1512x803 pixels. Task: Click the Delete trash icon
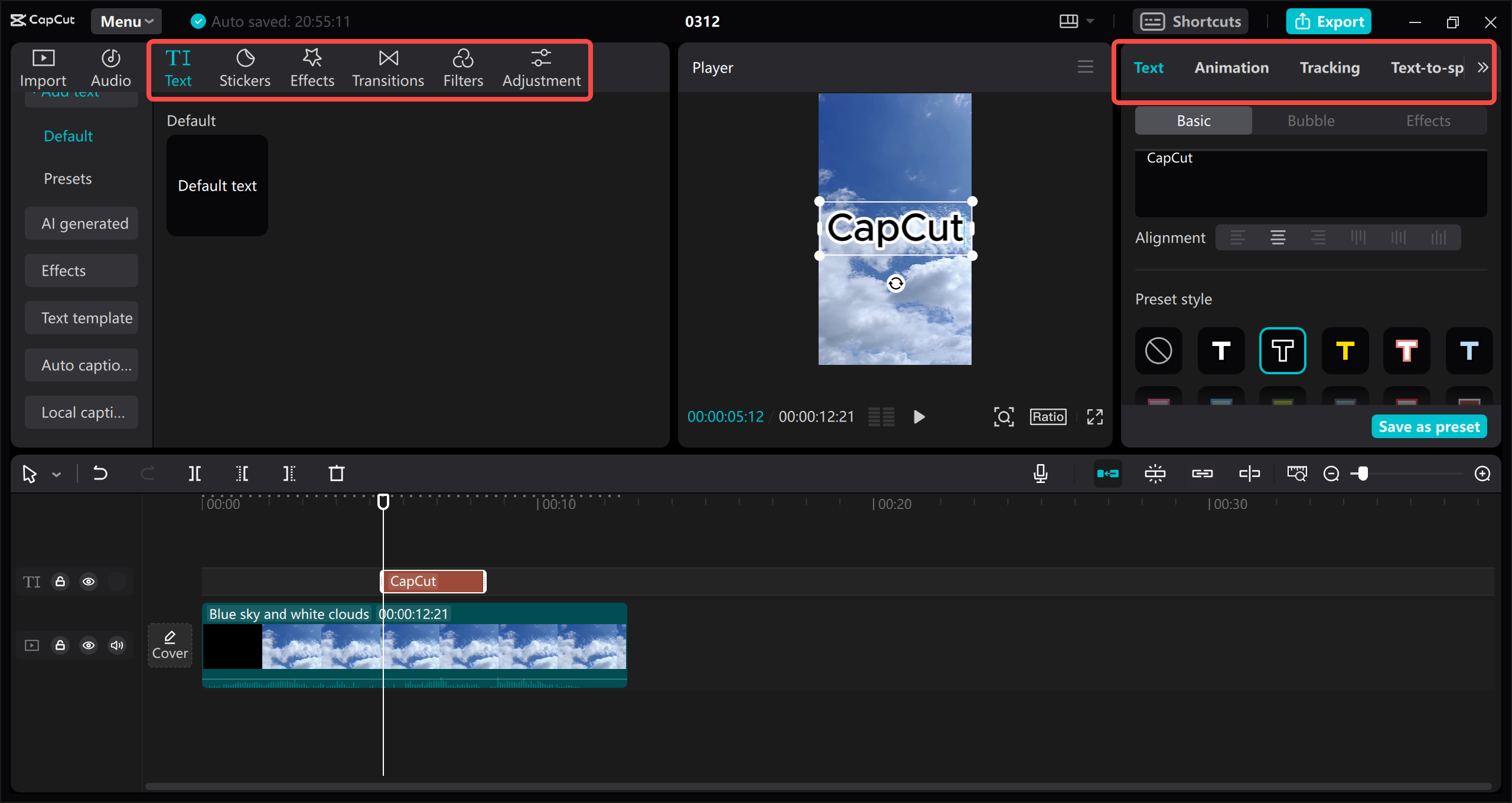point(337,474)
